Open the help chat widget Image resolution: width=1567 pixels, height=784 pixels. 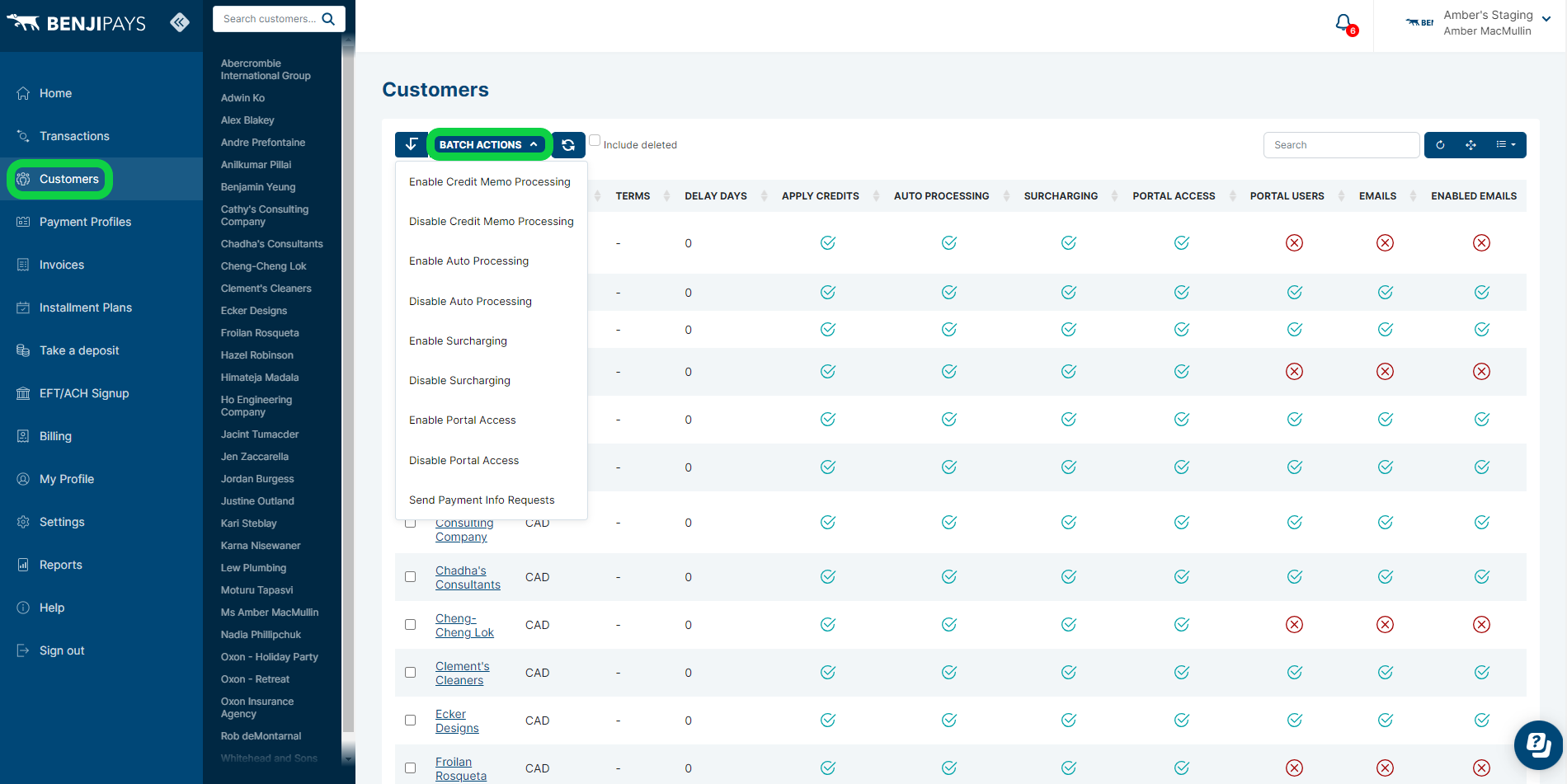click(x=1538, y=744)
